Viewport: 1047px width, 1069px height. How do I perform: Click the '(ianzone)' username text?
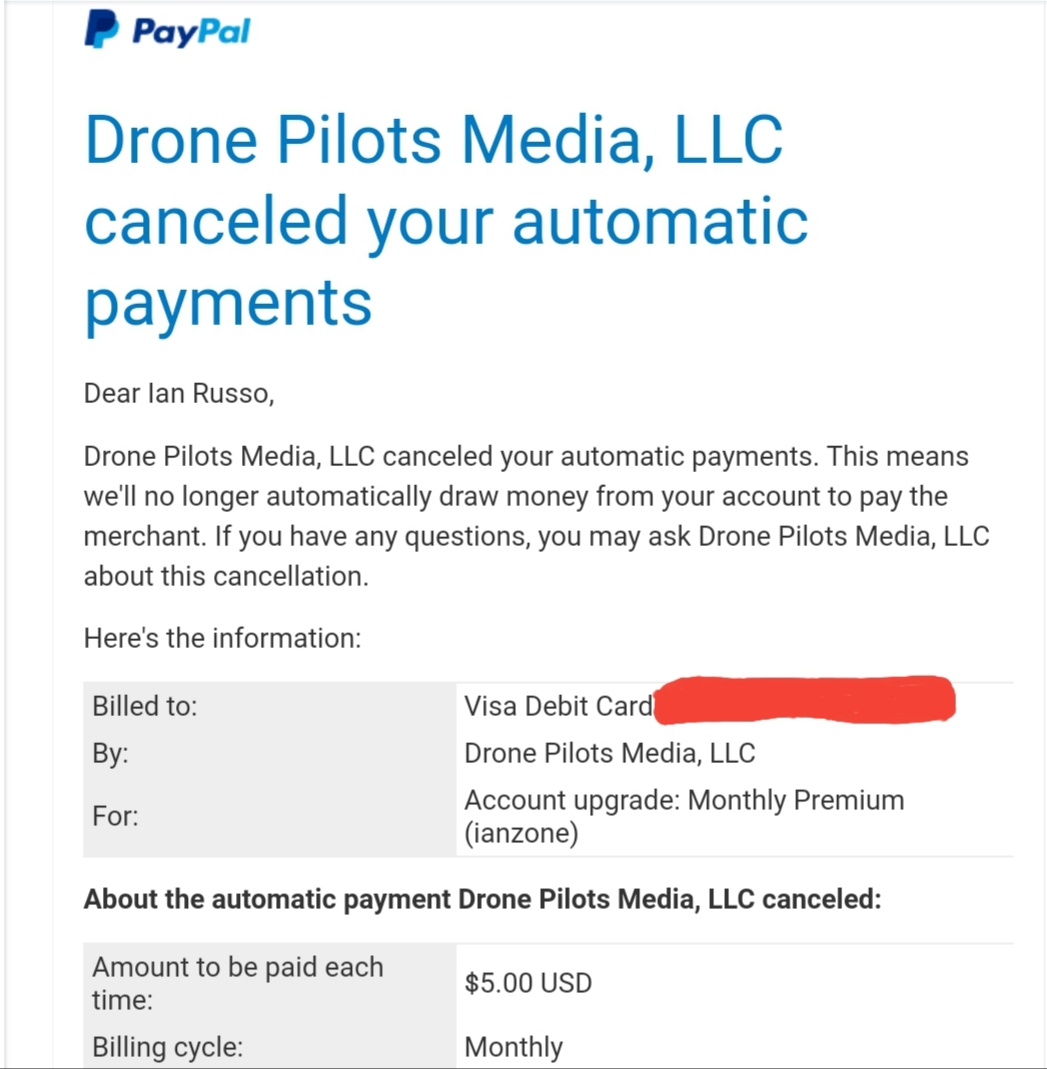[x=521, y=833]
